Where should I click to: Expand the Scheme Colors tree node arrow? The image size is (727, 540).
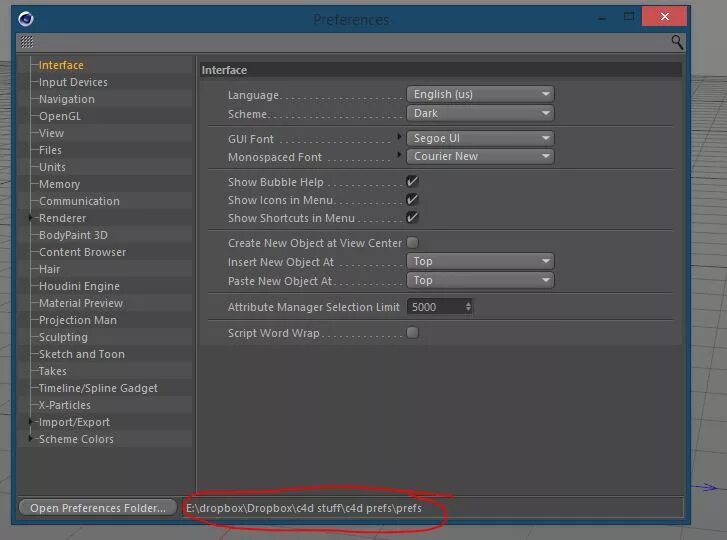click(31, 438)
